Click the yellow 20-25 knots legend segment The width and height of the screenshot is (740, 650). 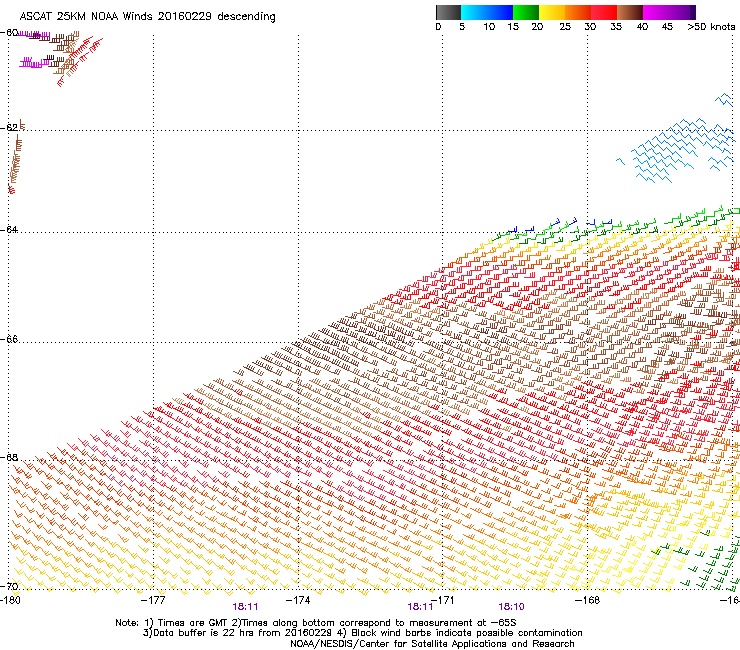(x=552, y=12)
